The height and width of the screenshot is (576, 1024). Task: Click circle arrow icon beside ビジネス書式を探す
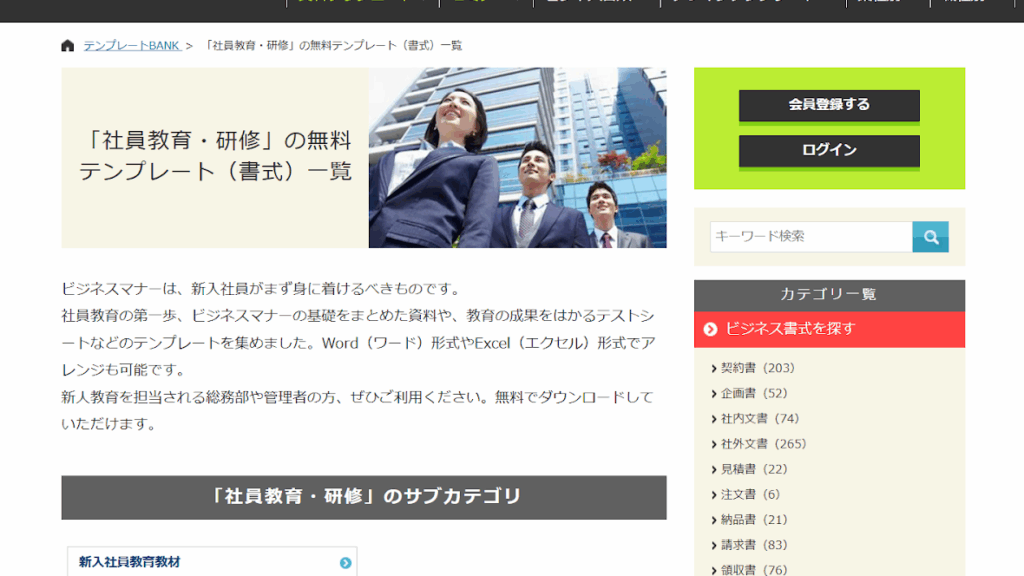[710, 329]
